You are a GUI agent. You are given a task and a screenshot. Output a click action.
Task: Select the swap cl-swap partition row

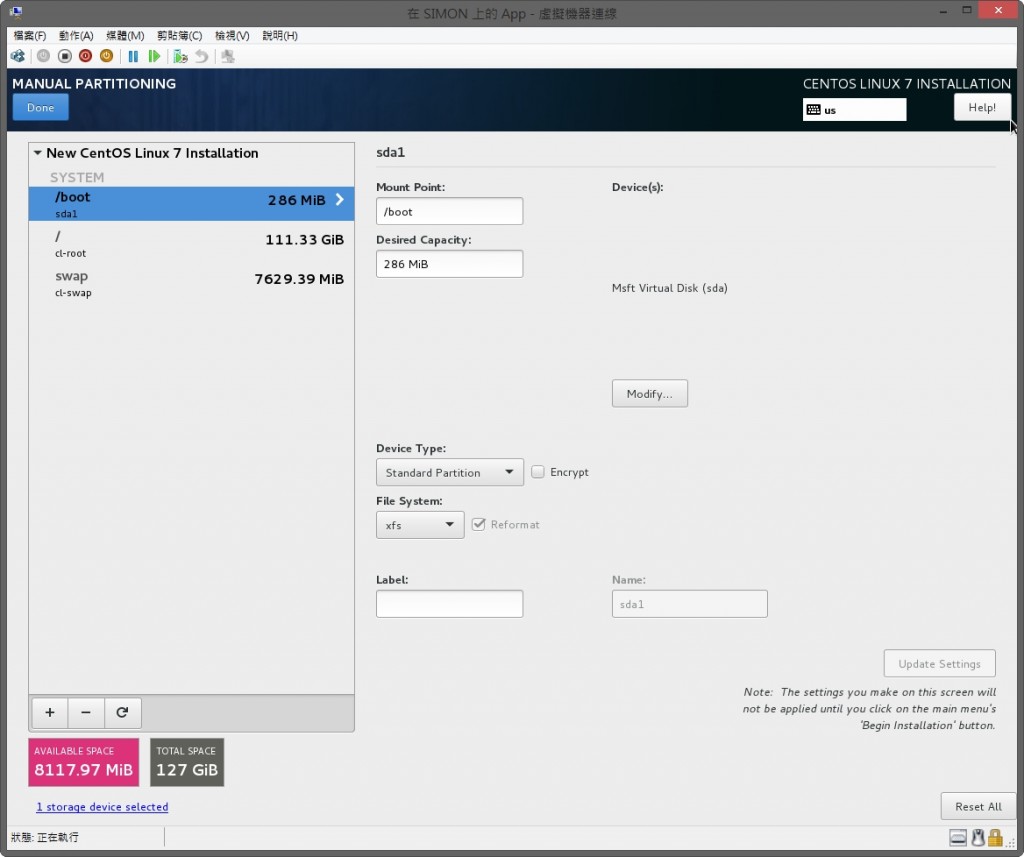coord(191,283)
